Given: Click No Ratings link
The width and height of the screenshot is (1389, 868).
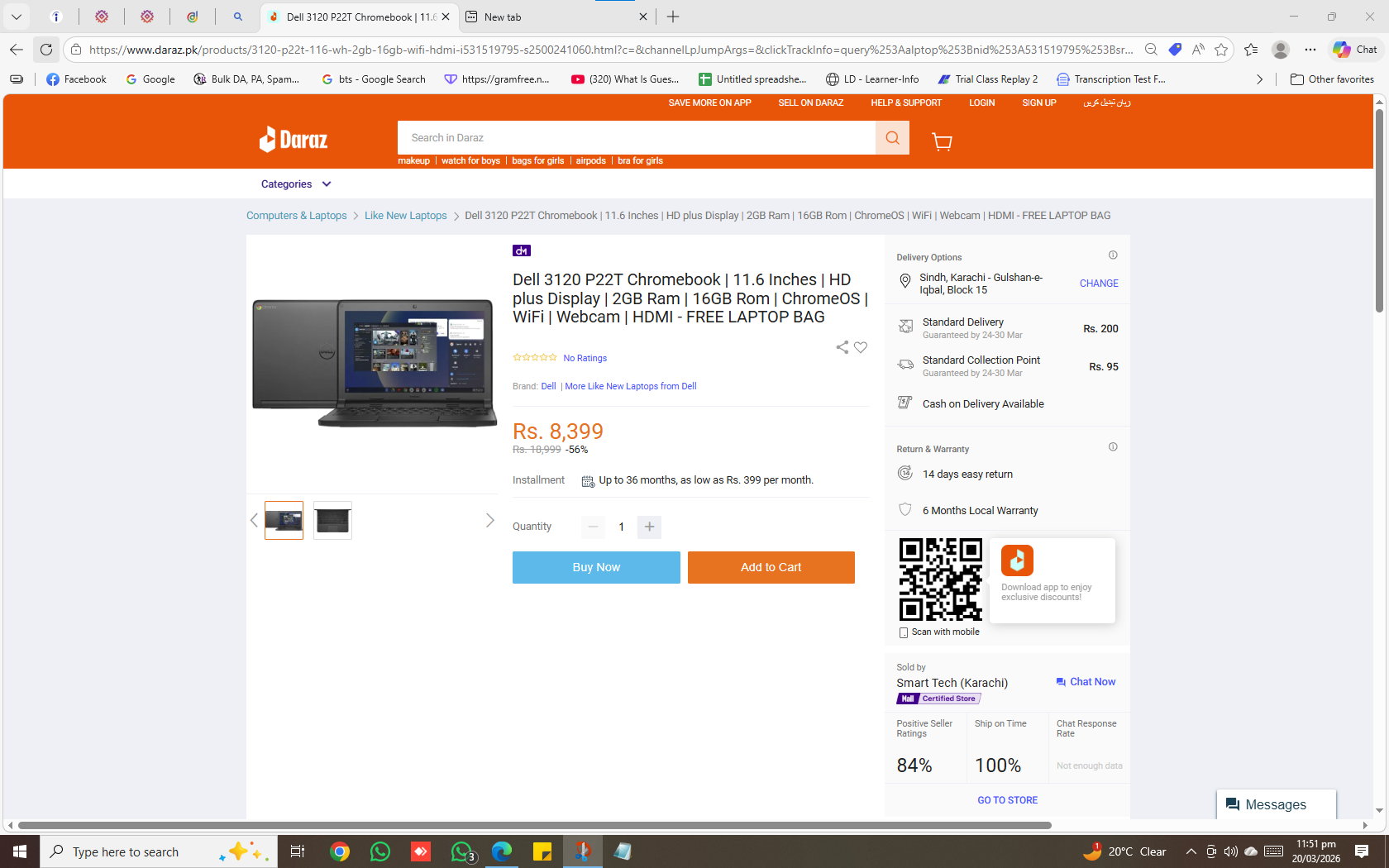Looking at the screenshot, I should pyautogui.click(x=585, y=358).
